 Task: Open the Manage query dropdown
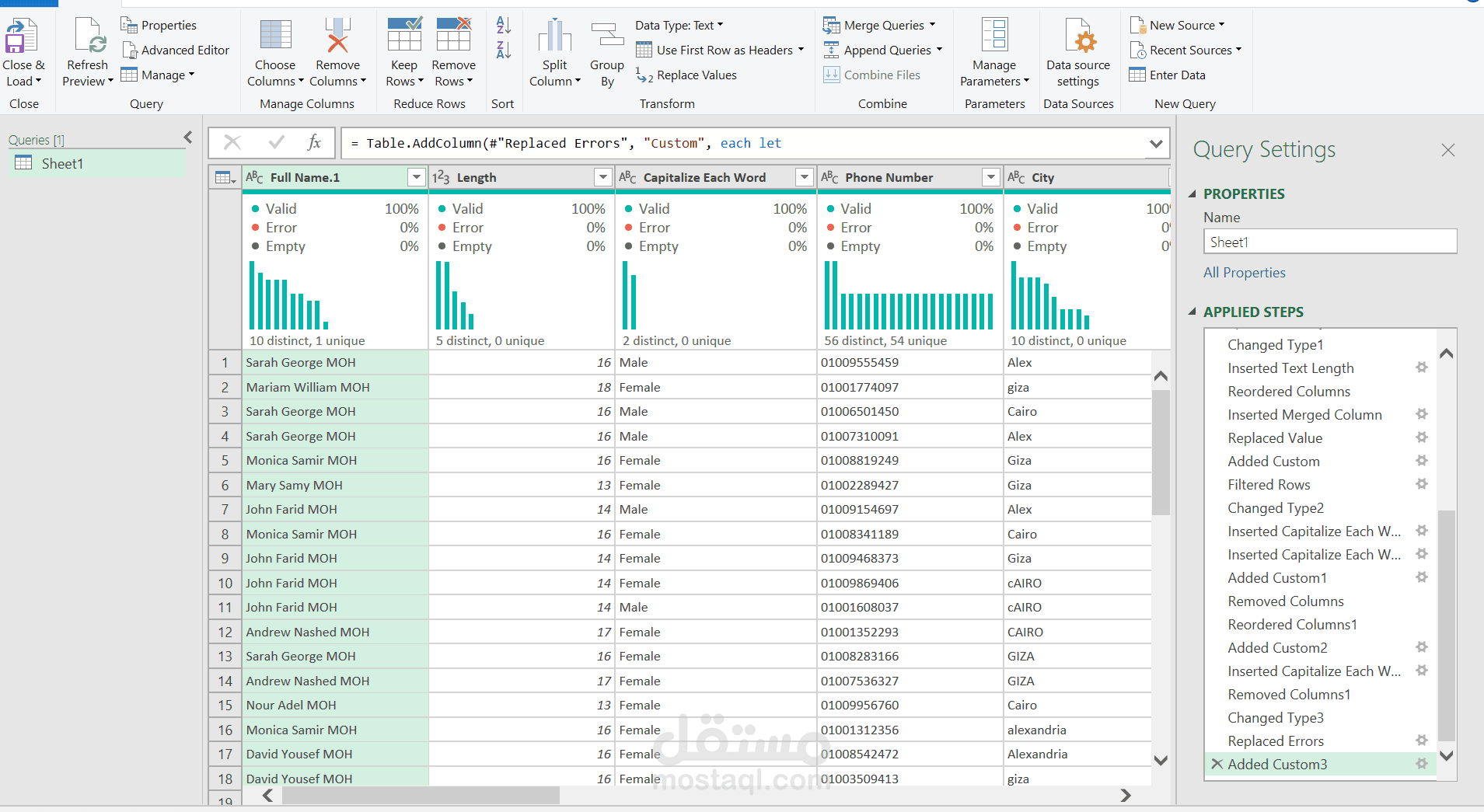click(x=158, y=75)
